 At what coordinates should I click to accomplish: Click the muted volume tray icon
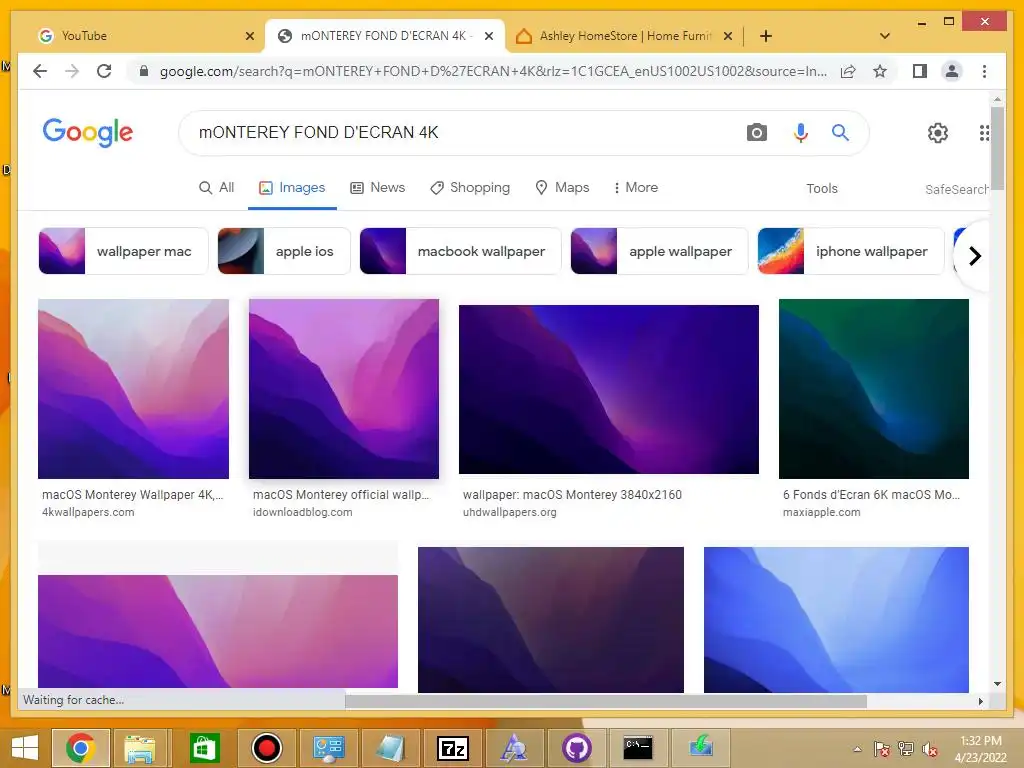pos(929,749)
